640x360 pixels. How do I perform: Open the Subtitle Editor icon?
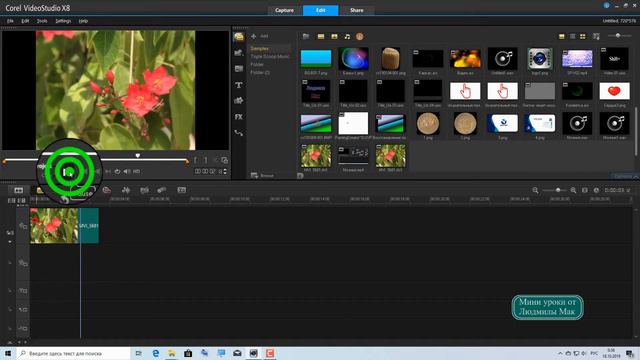[x=182, y=190]
